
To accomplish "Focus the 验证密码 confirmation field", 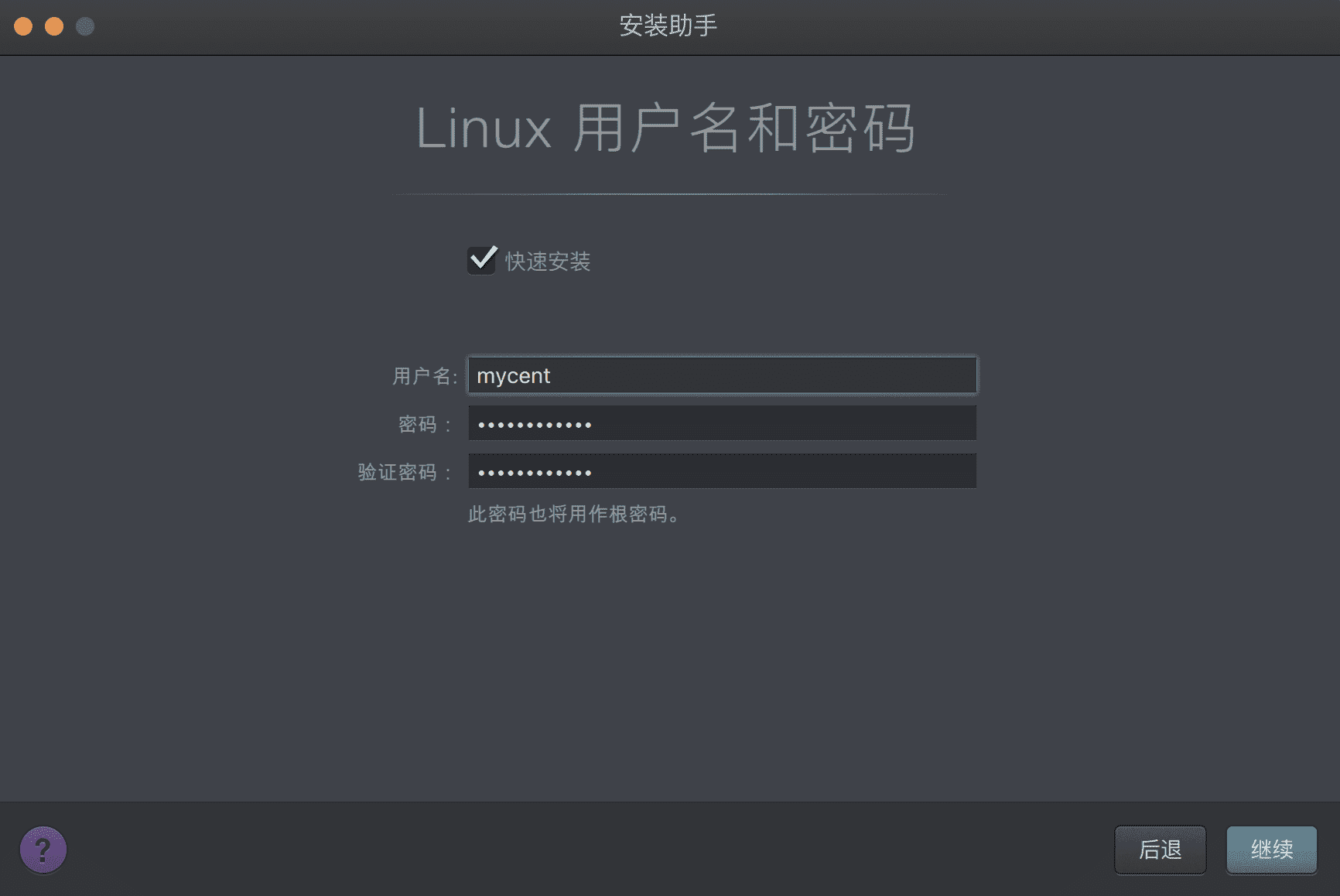I will click(722, 472).
